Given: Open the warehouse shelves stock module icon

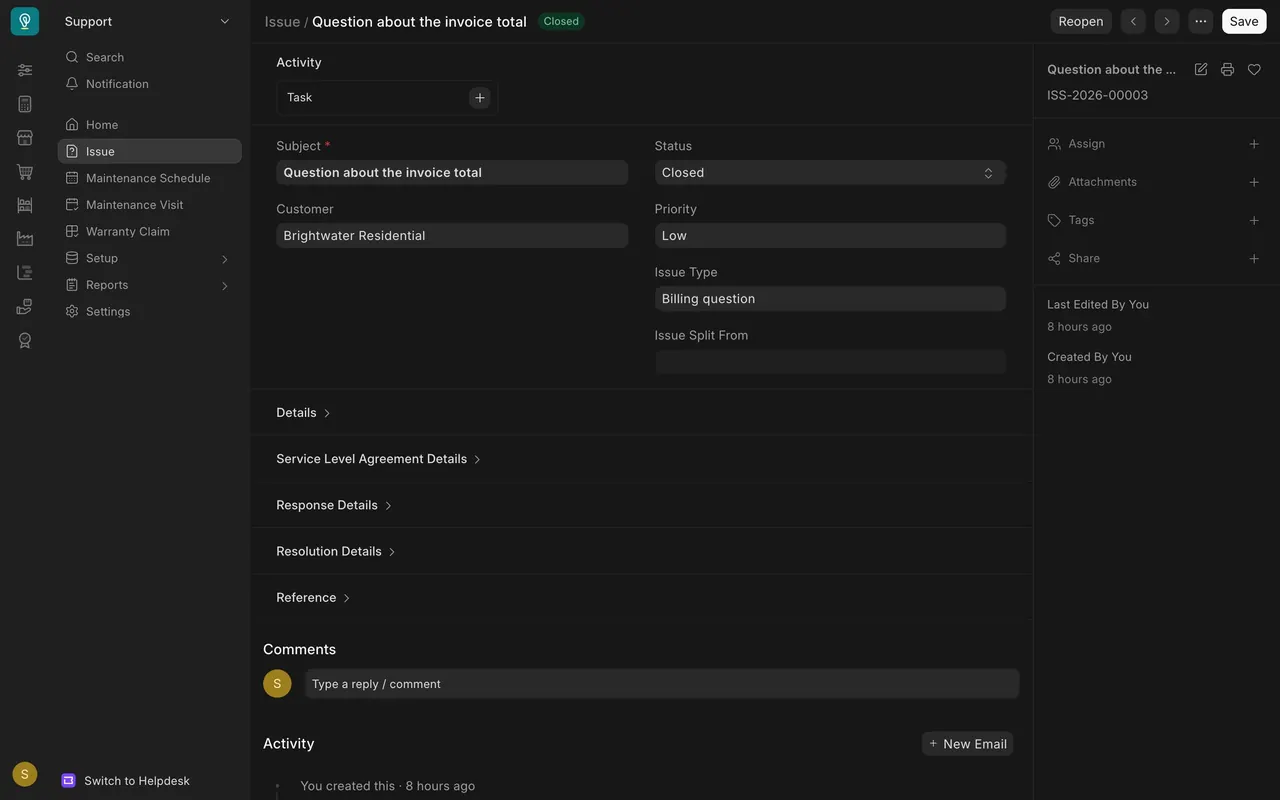Looking at the screenshot, I should pyautogui.click(x=25, y=205).
